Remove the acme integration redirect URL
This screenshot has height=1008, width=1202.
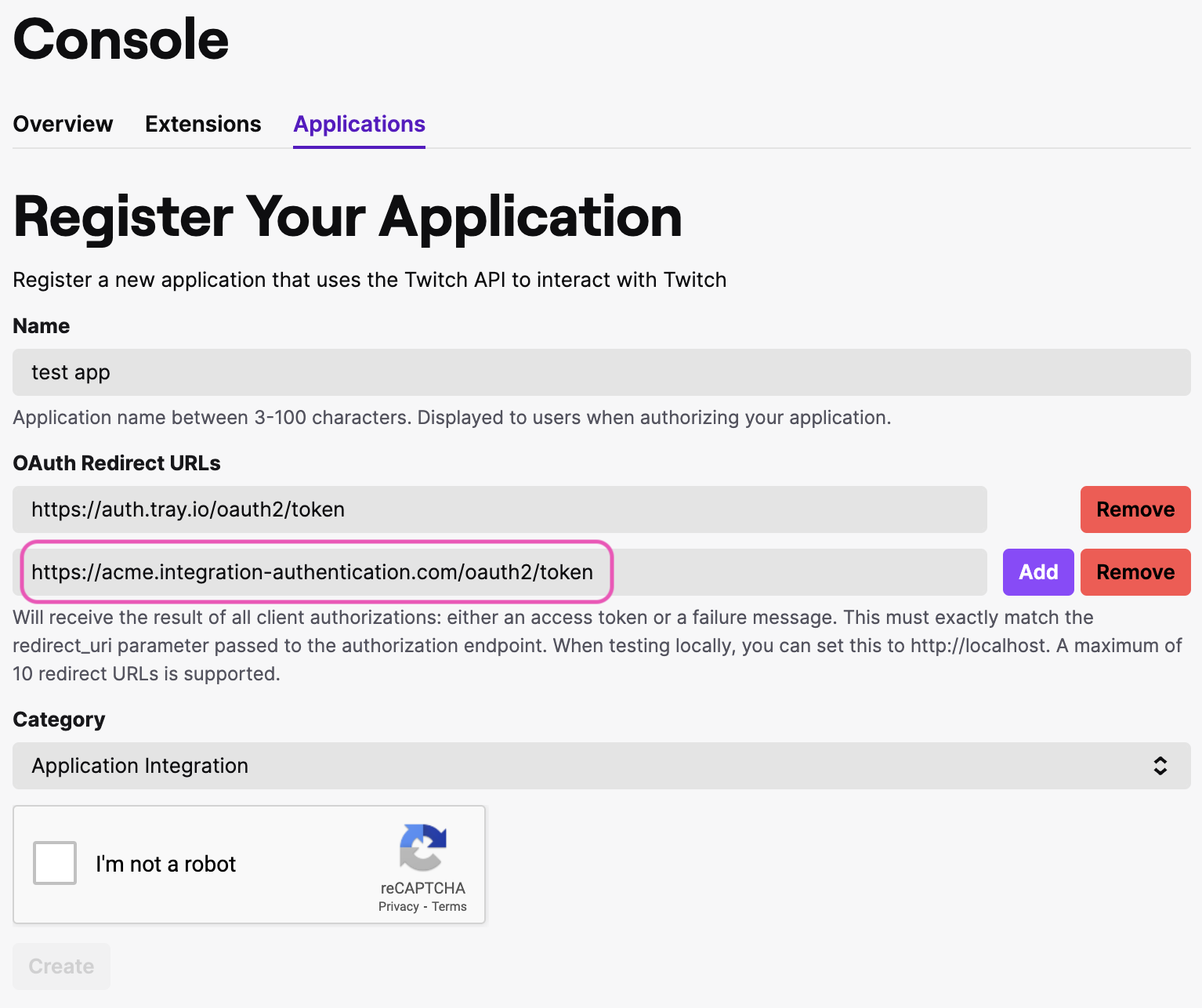coord(1135,572)
